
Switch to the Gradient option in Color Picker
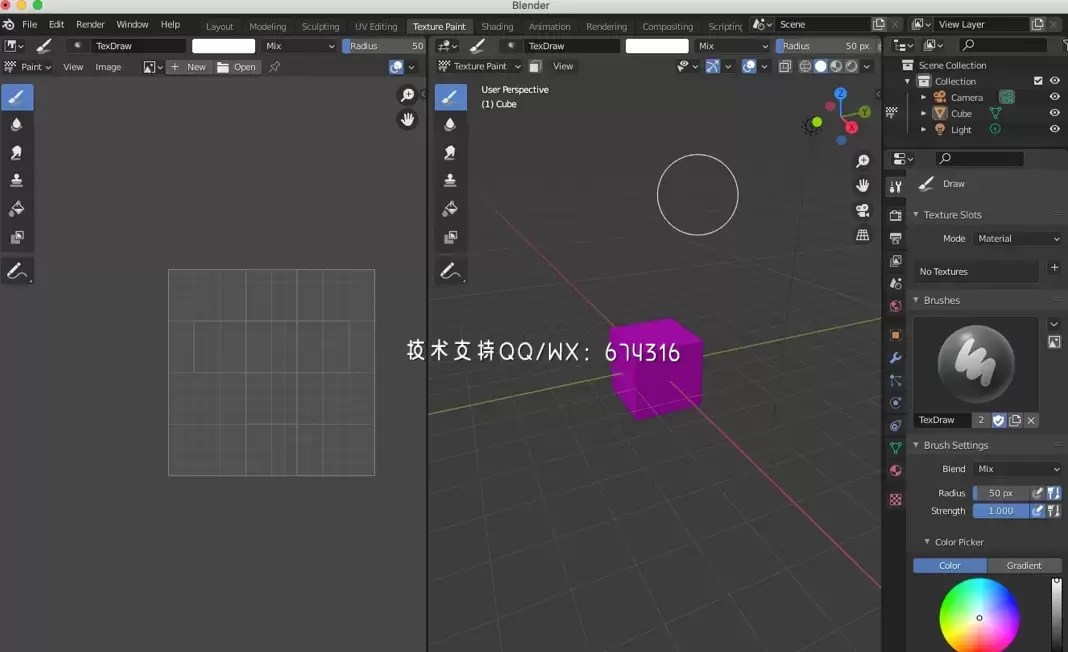[x=1024, y=565]
